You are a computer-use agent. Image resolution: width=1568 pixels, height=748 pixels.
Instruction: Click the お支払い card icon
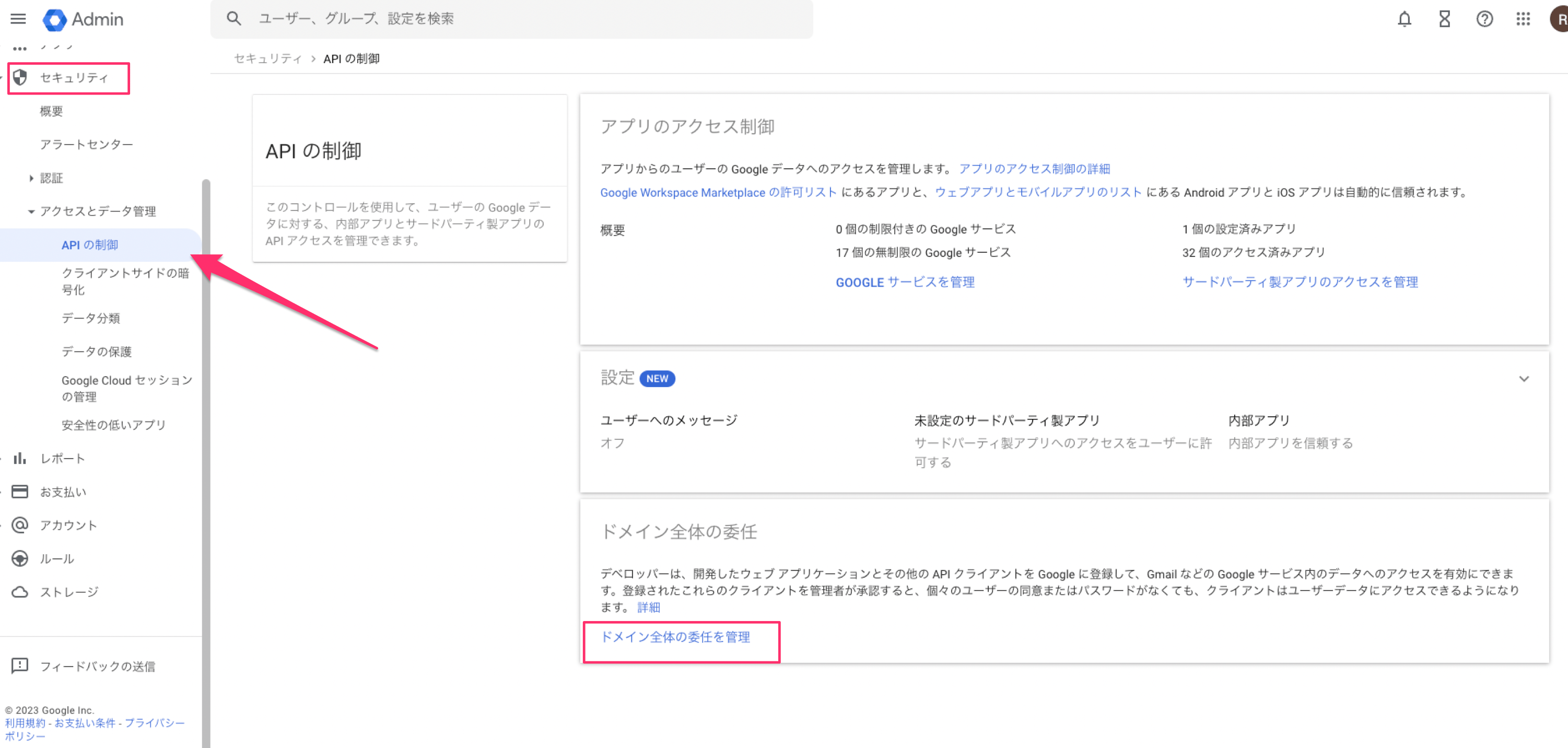click(20, 492)
